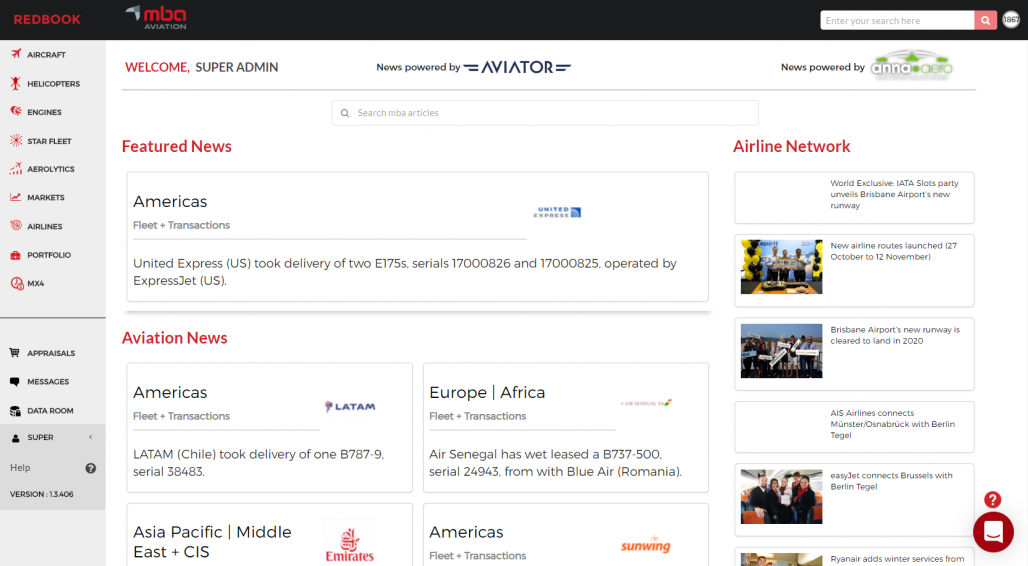Image resolution: width=1028 pixels, height=566 pixels.
Task: Click the Aviation News heading
Action: 174,338
